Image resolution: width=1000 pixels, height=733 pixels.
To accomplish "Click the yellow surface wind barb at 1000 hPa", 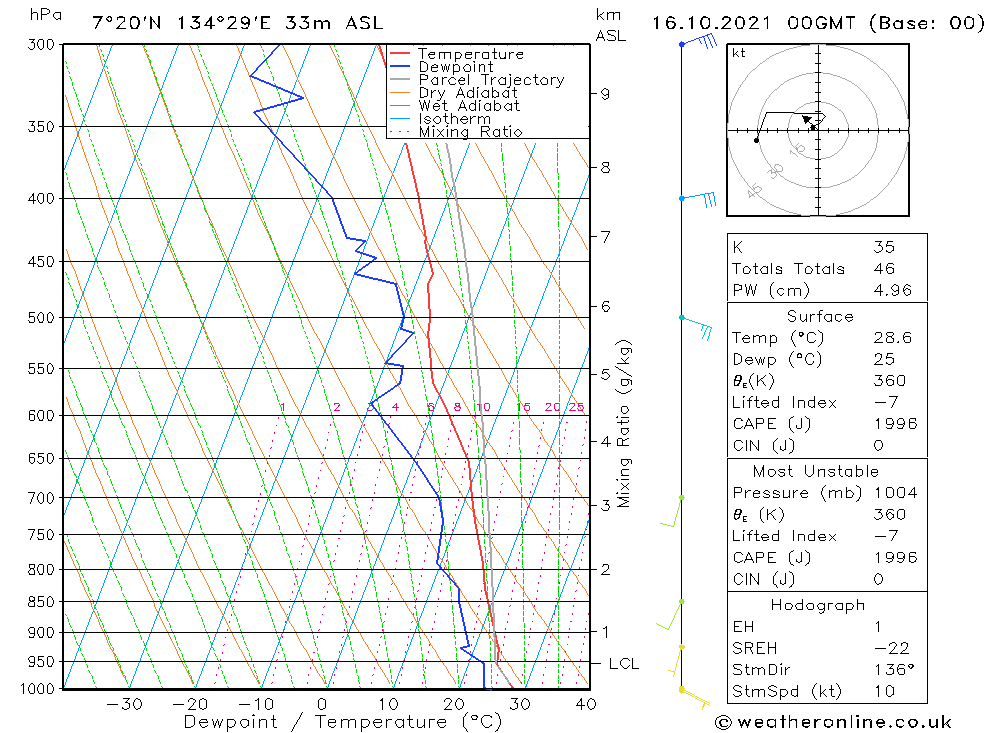I will point(695,698).
